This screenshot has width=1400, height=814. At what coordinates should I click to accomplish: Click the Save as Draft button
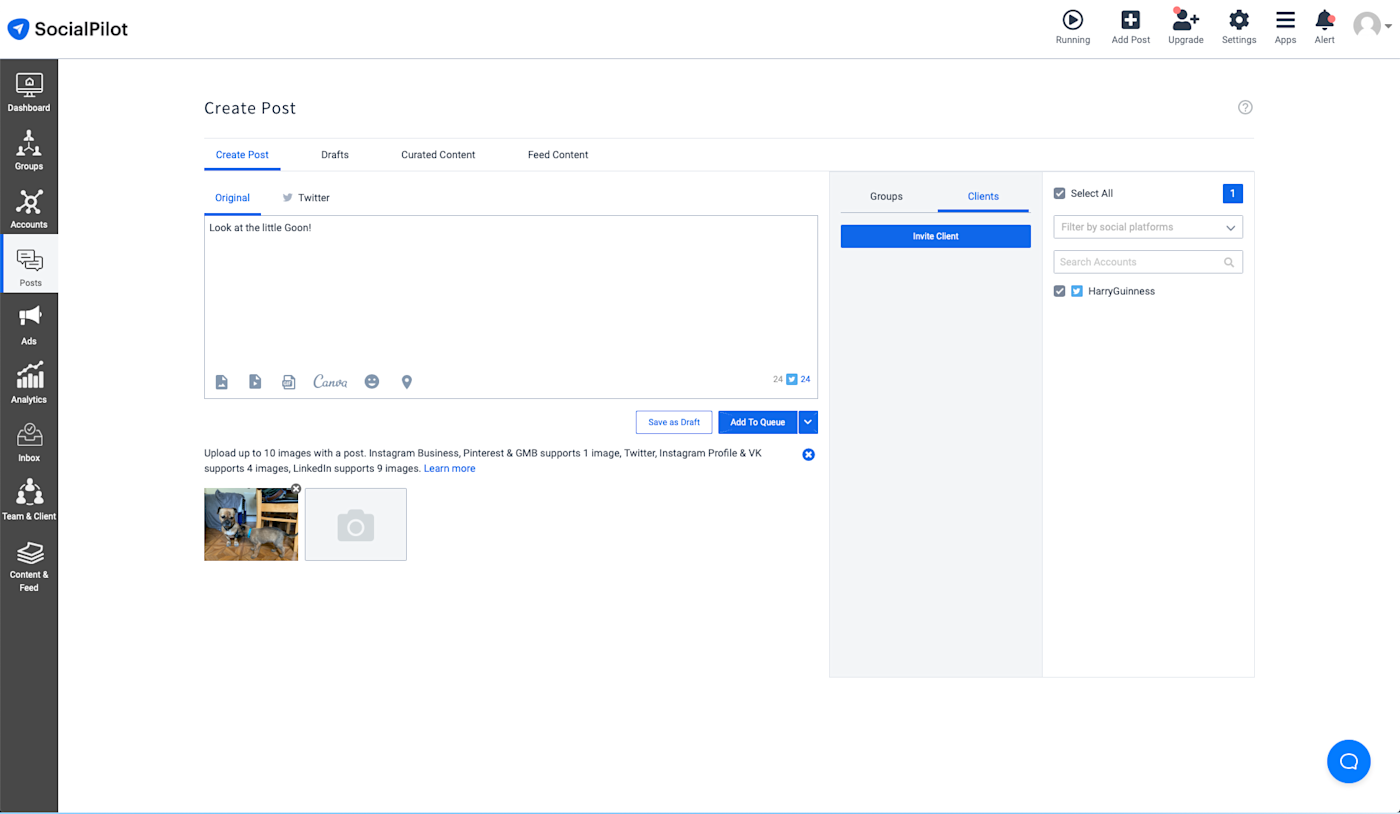[x=674, y=422]
